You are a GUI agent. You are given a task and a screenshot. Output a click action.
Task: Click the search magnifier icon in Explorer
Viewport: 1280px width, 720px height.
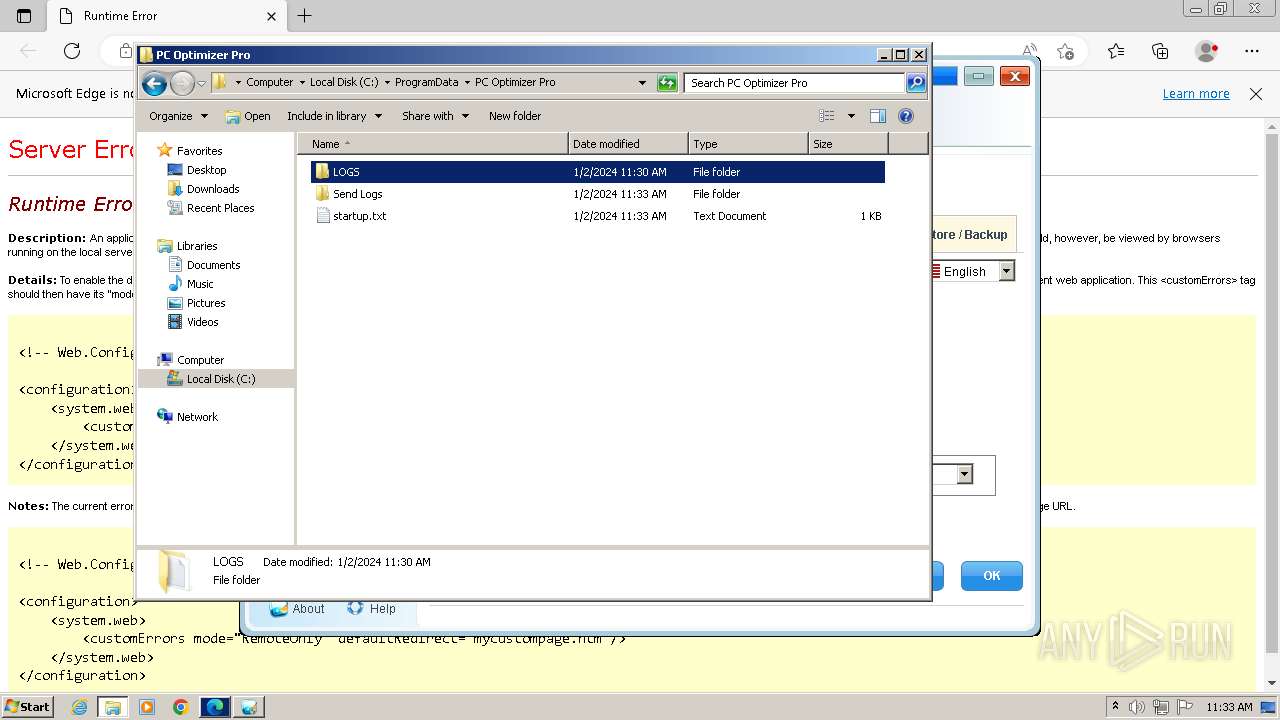pyautogui.click(x=916, y=83)
